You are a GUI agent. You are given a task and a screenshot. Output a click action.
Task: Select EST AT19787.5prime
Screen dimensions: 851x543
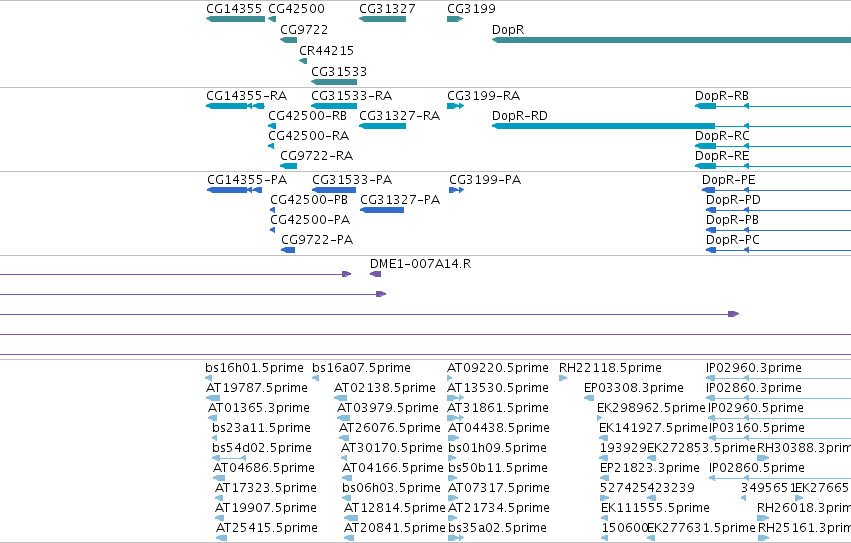pos(213,399)
